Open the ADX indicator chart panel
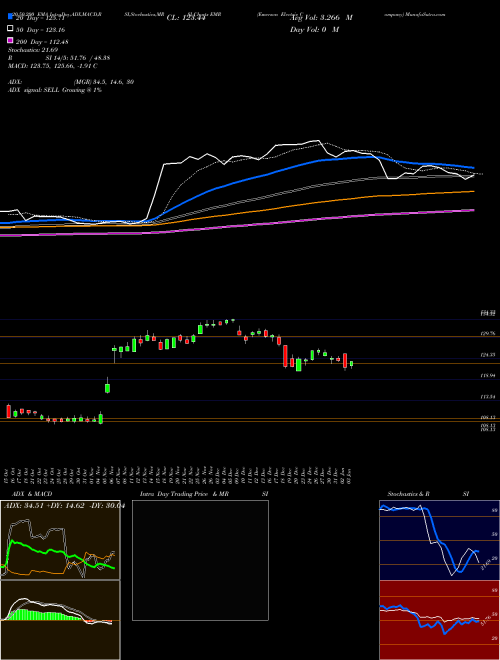This screenshot has height=660, width=500. (x=60, y=540)
